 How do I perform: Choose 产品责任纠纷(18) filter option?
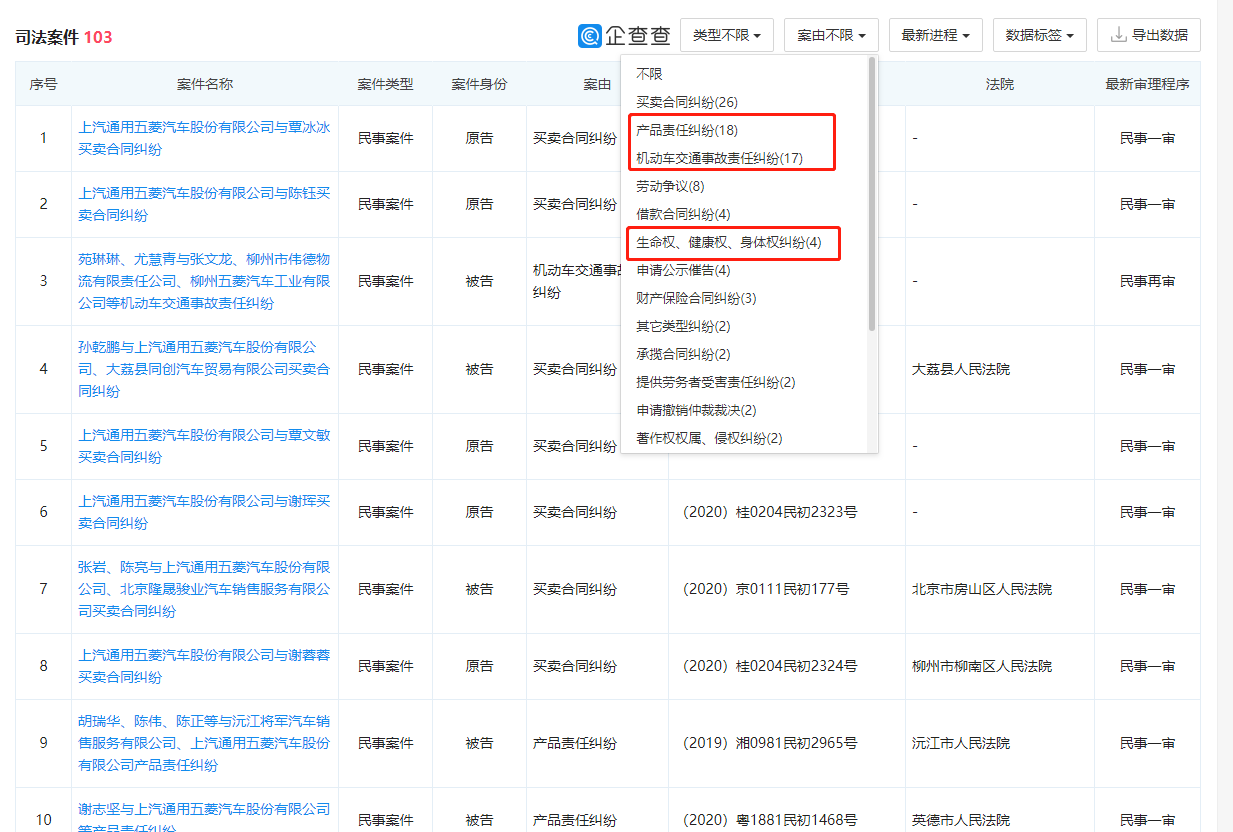687,130
